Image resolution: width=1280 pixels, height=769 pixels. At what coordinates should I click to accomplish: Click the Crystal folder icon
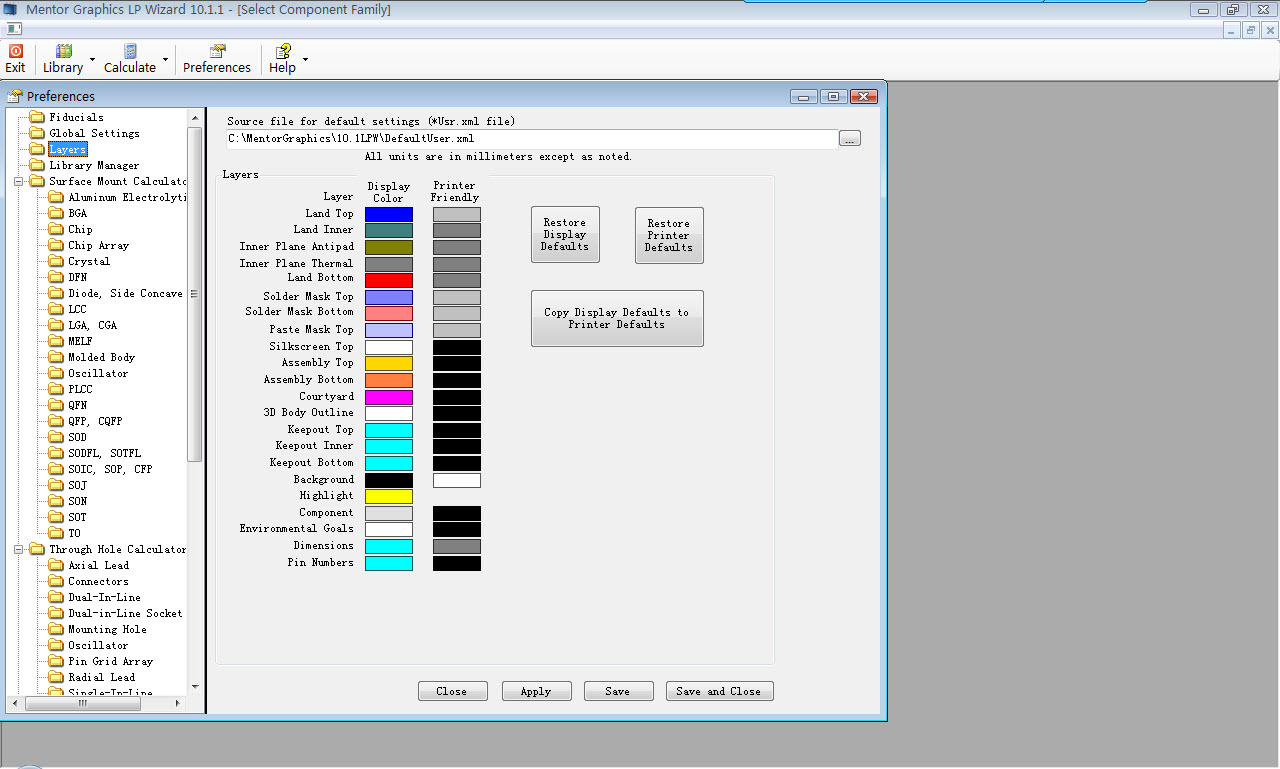56,261
